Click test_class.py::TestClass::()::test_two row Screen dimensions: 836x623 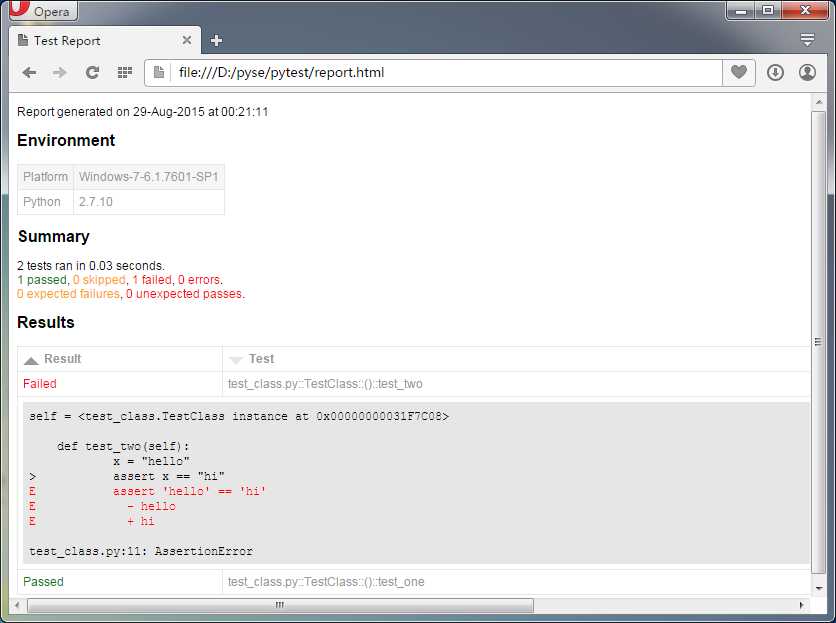tap(325, 384)
